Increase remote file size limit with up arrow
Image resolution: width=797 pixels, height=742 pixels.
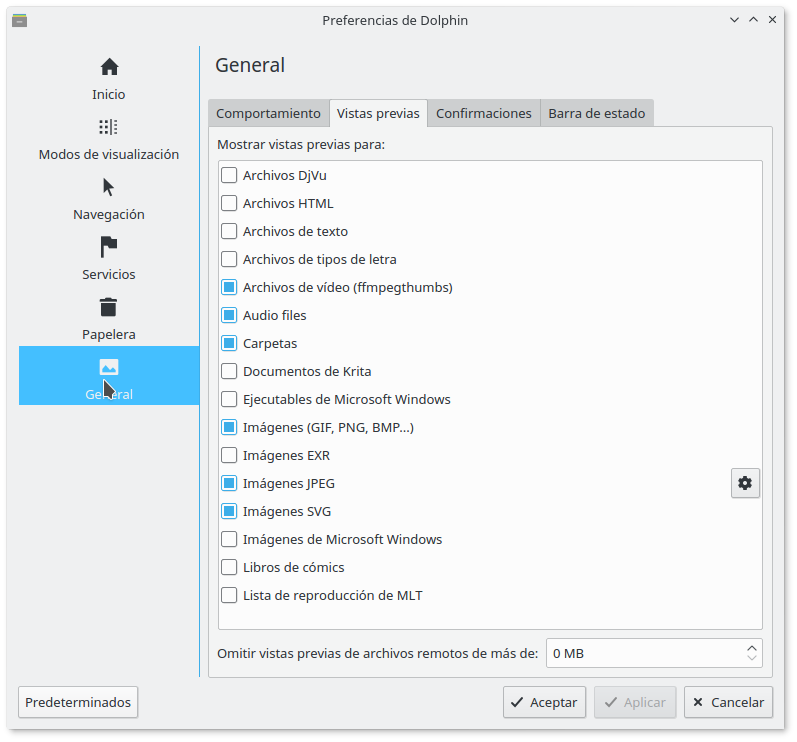[x=751, y=648]
